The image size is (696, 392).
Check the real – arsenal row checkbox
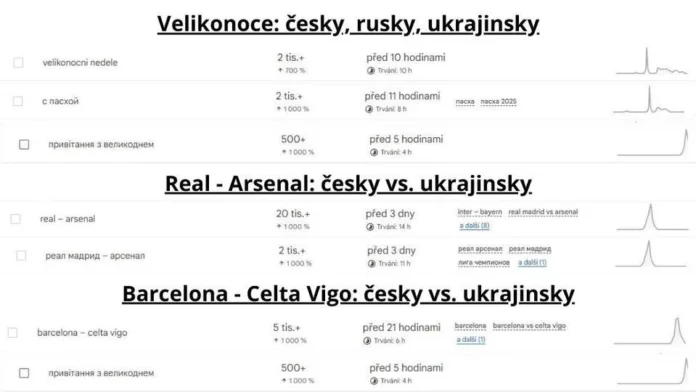coord(16,219)
